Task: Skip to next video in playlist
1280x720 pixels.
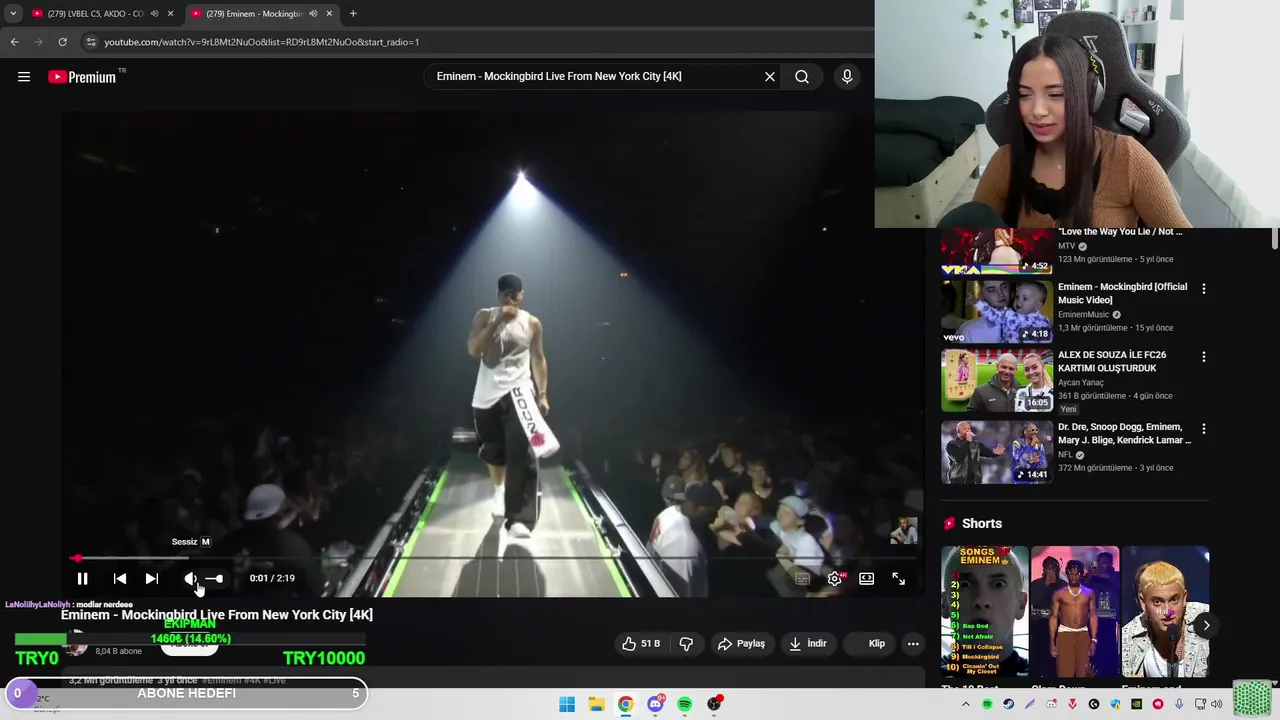Action: (x=152, y=578)
